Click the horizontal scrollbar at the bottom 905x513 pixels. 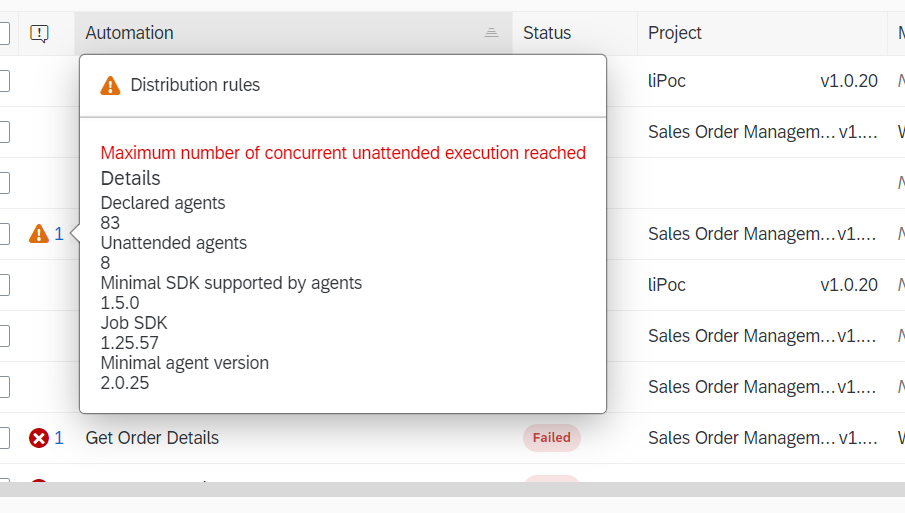pos(452,490)
